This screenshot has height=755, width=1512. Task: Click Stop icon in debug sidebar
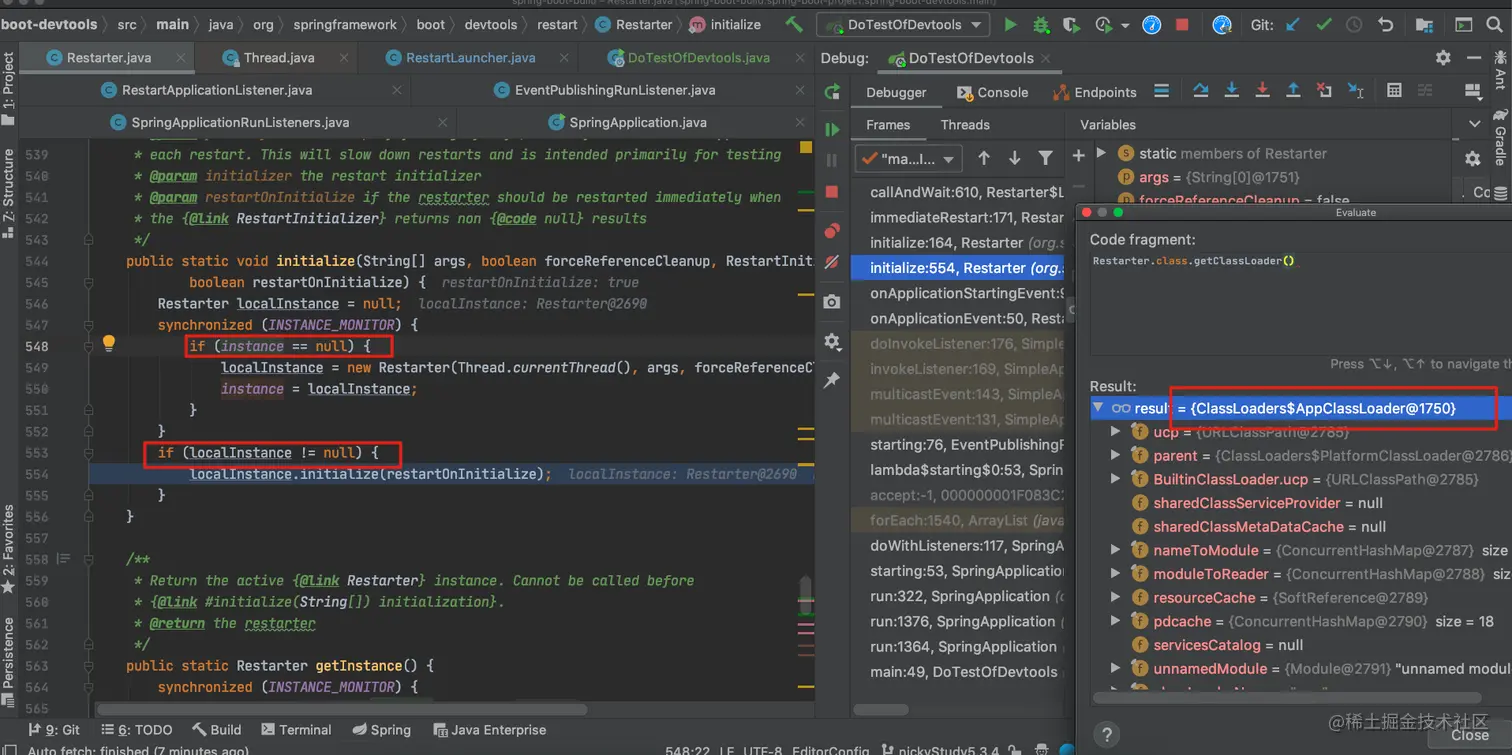(x=832, y=191)
